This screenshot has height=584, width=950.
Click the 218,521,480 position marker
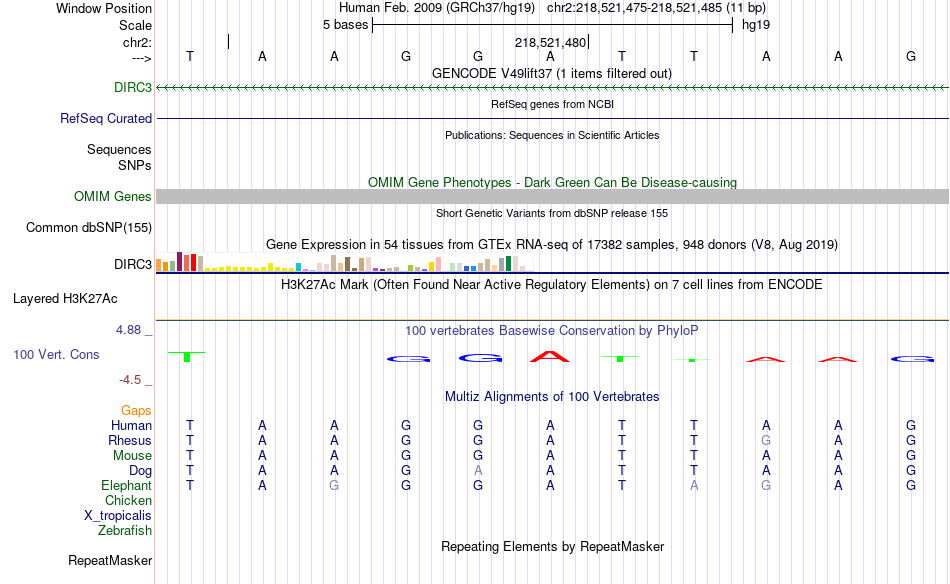pos(550,42)
